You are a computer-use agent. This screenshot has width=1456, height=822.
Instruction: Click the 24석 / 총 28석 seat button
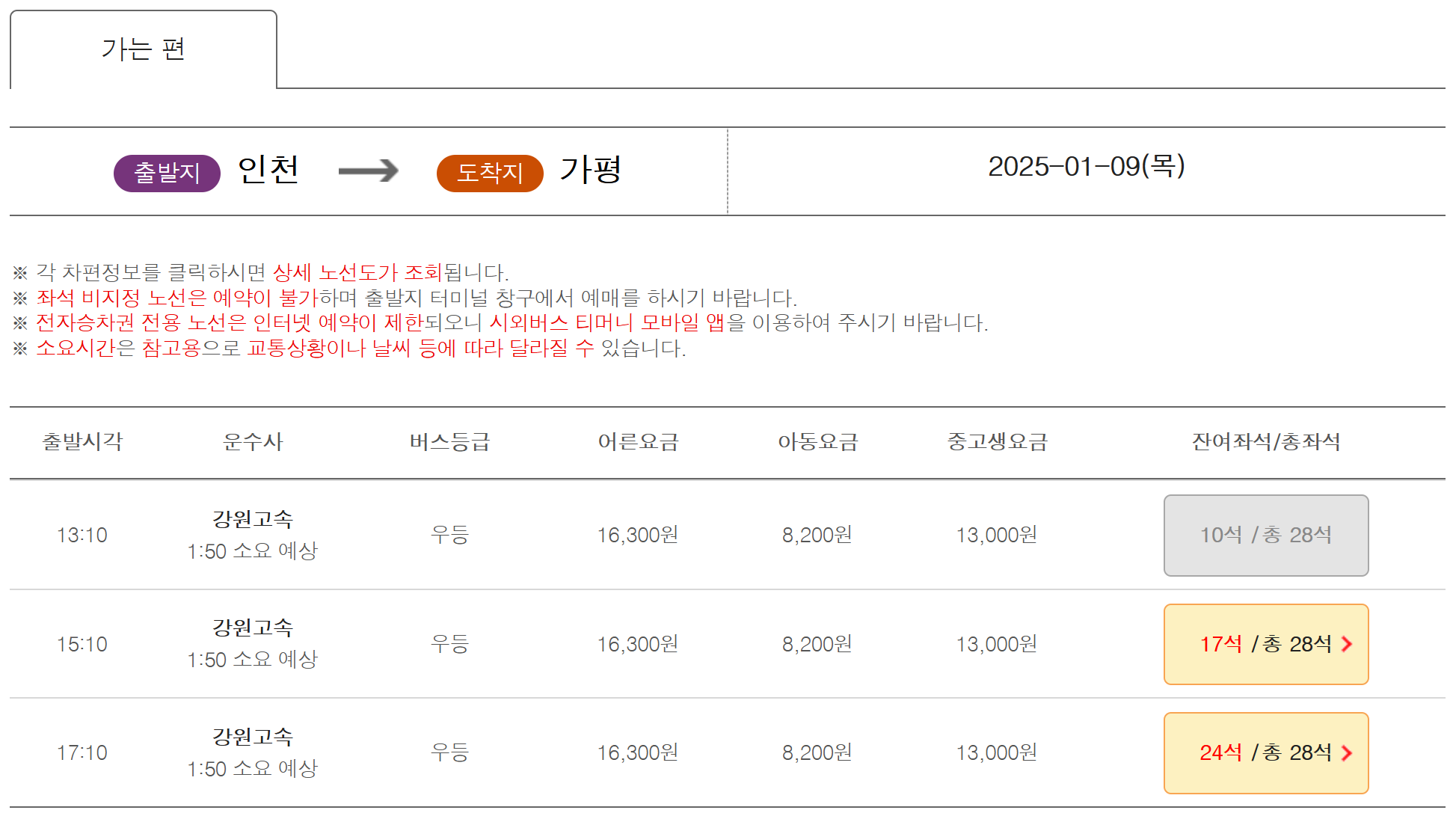[x=1265, y=752]
